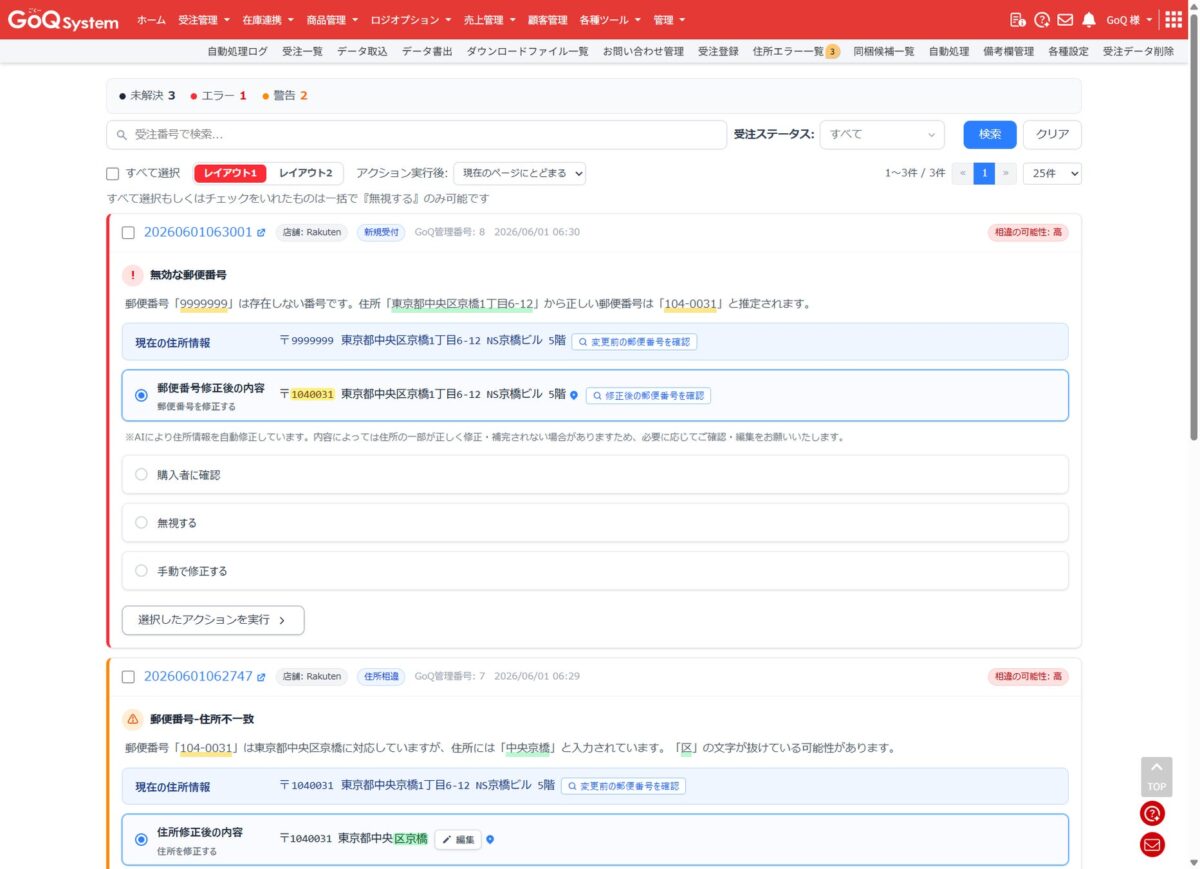Open the apps grid icon
This screenshot has height=869, width=1200.
coord(1174,20)
